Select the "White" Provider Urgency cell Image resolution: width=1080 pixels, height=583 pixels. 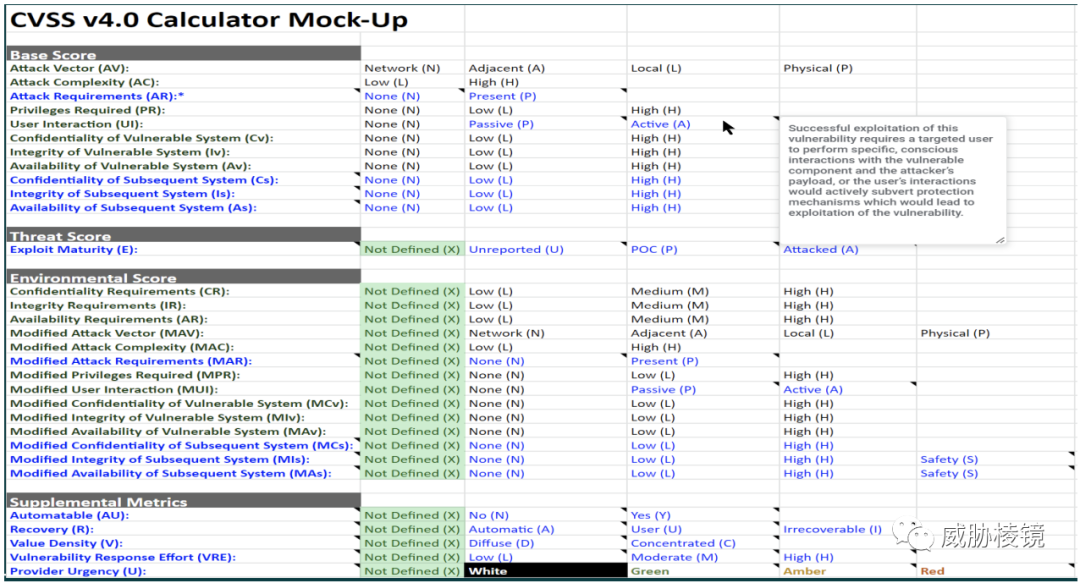tap(546, 571)
